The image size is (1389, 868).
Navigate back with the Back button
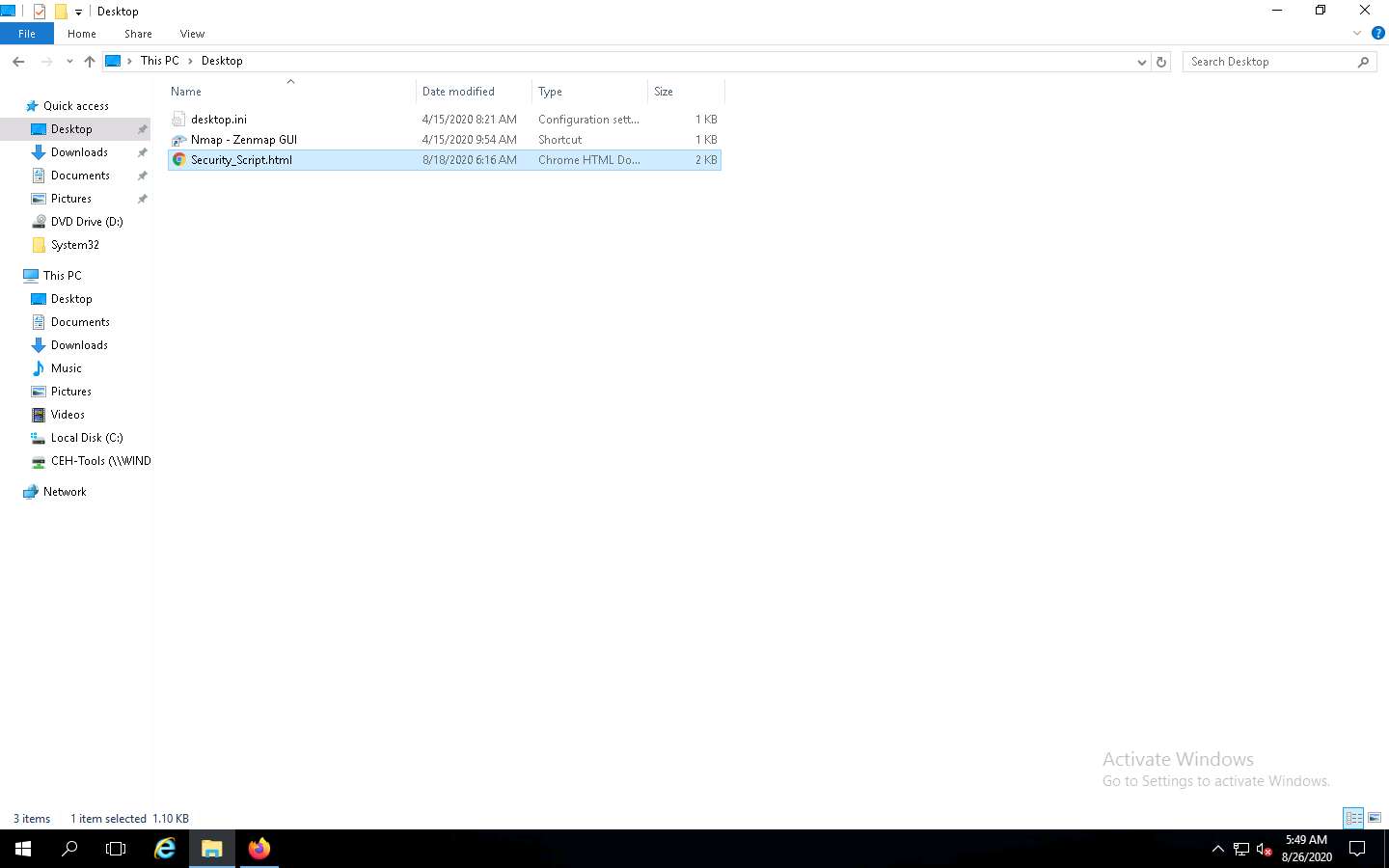(18, 61)
